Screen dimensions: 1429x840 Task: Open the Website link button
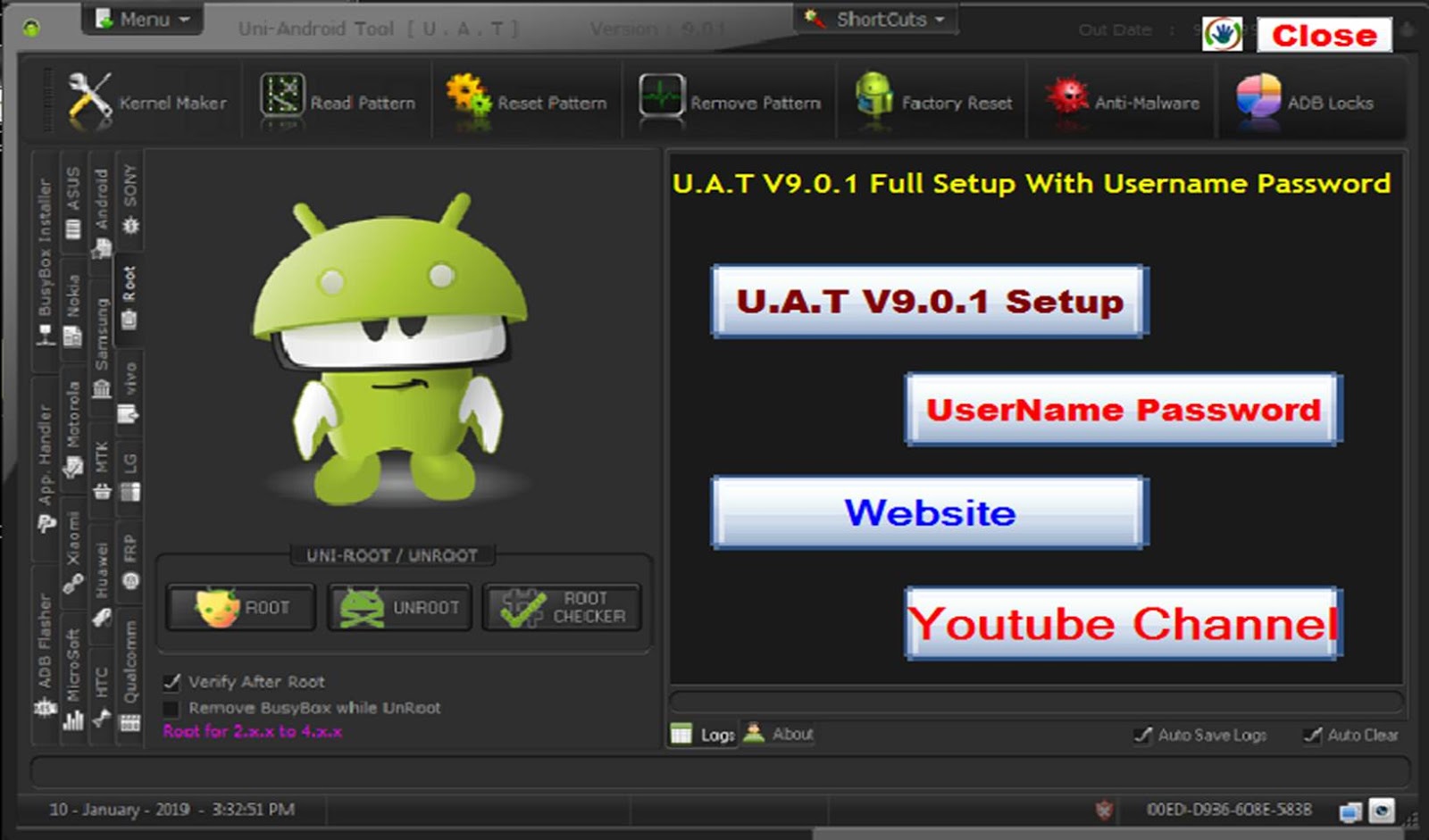click(930, 512)
